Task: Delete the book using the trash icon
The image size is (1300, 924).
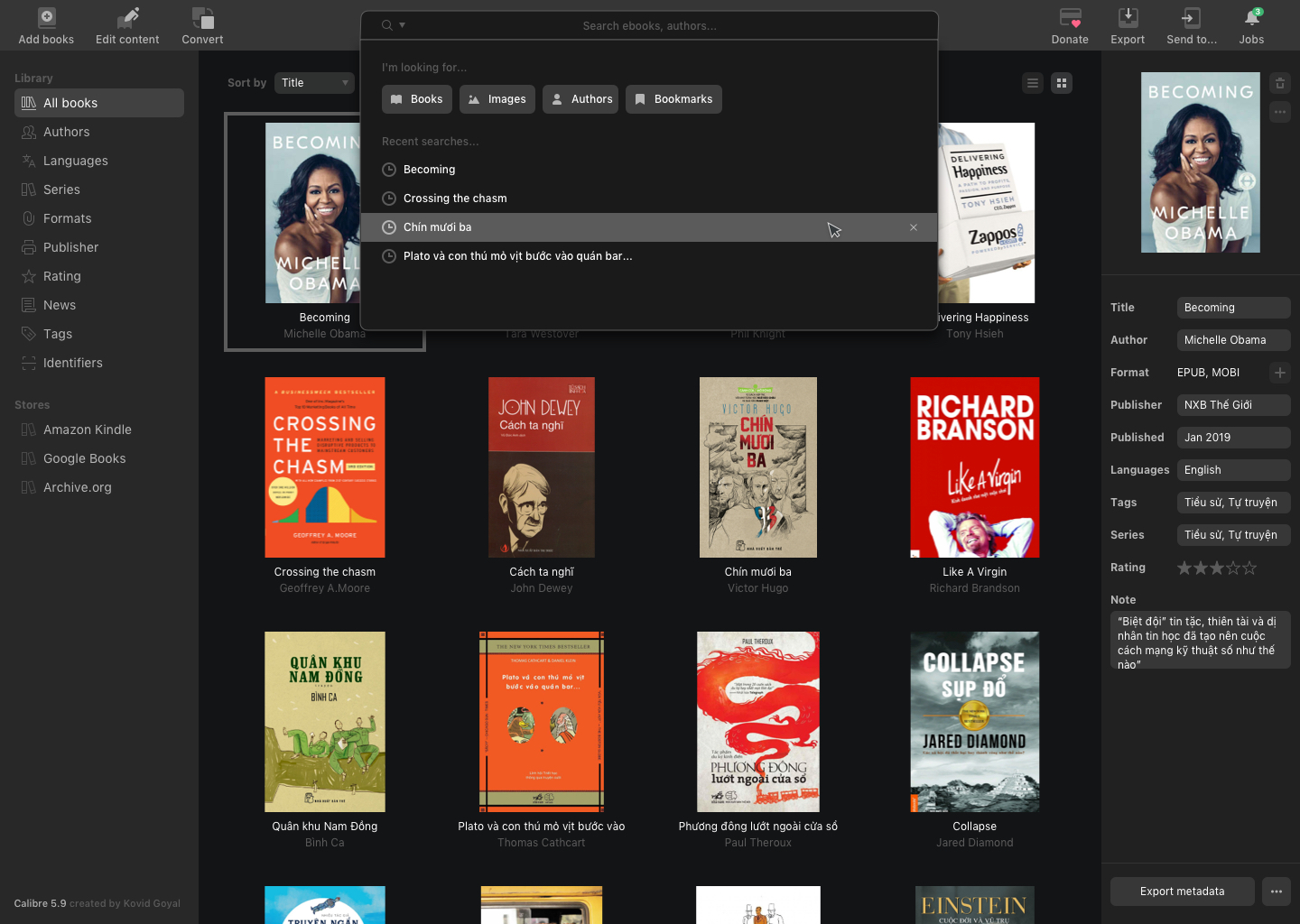Action: (x=1280, y=83)
